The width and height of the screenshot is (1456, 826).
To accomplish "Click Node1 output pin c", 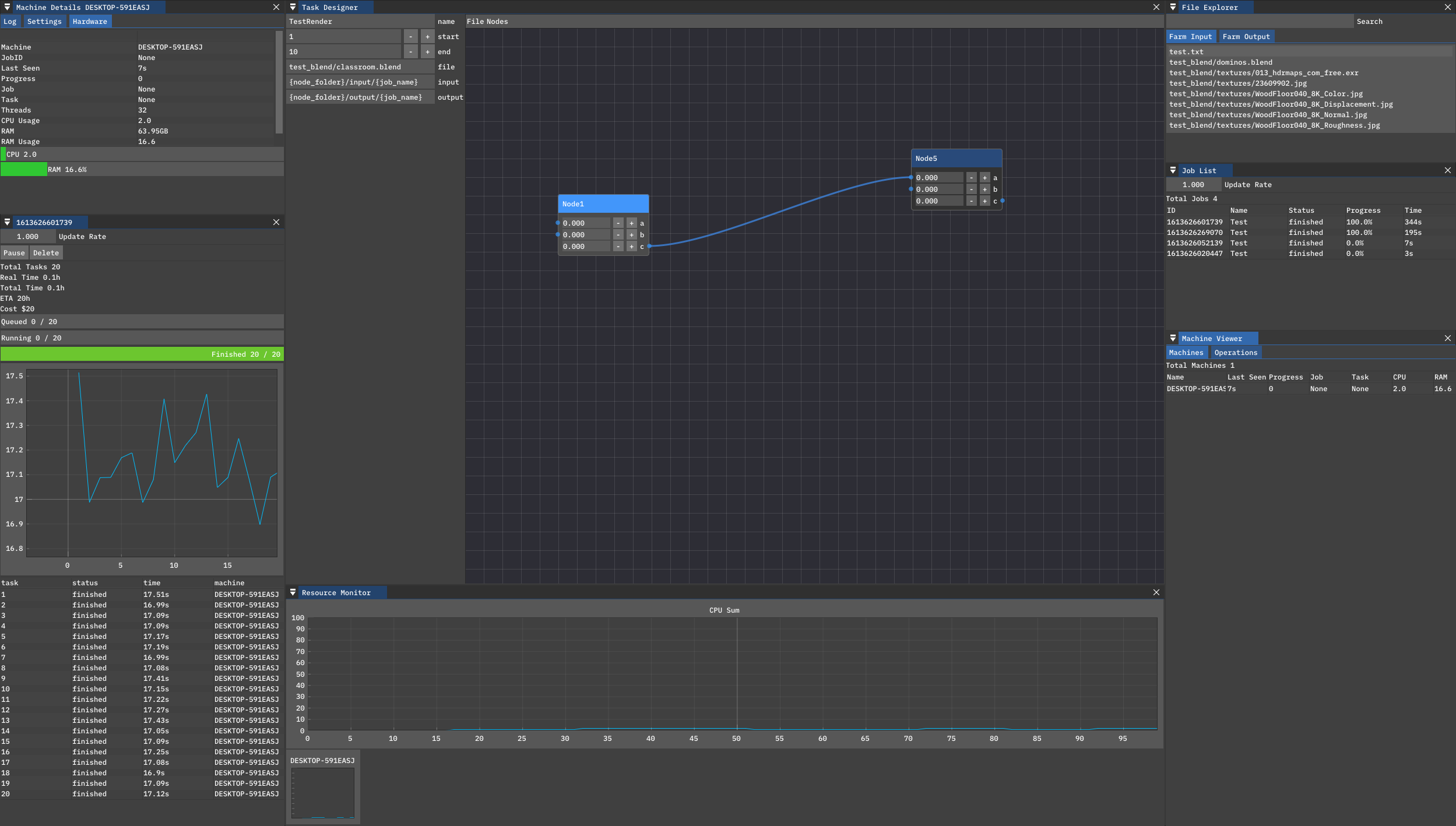I will [x=649, y=246].
